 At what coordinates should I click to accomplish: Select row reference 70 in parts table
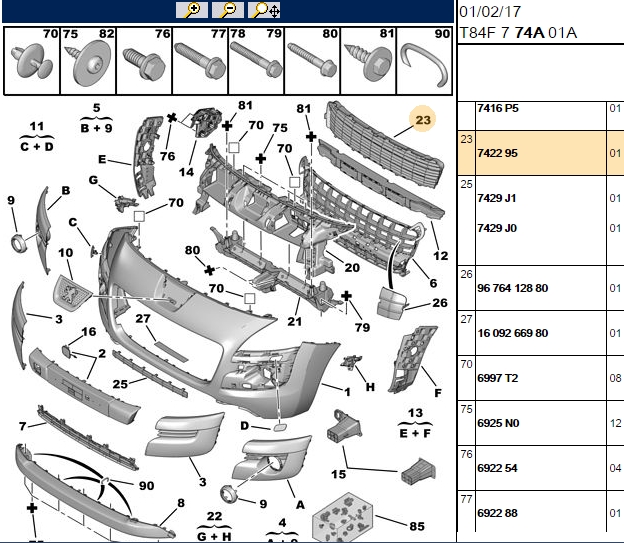[466, 364]
